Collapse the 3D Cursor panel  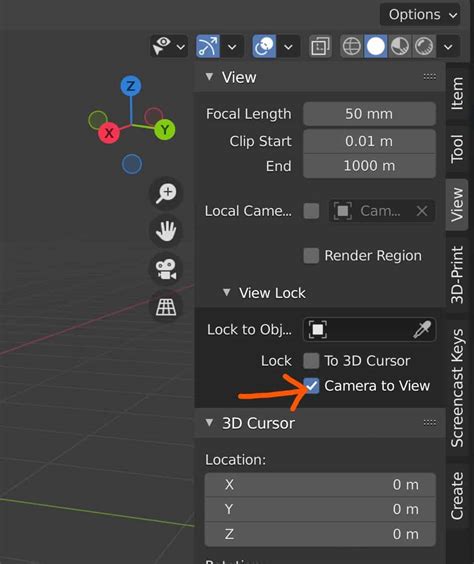209,423
